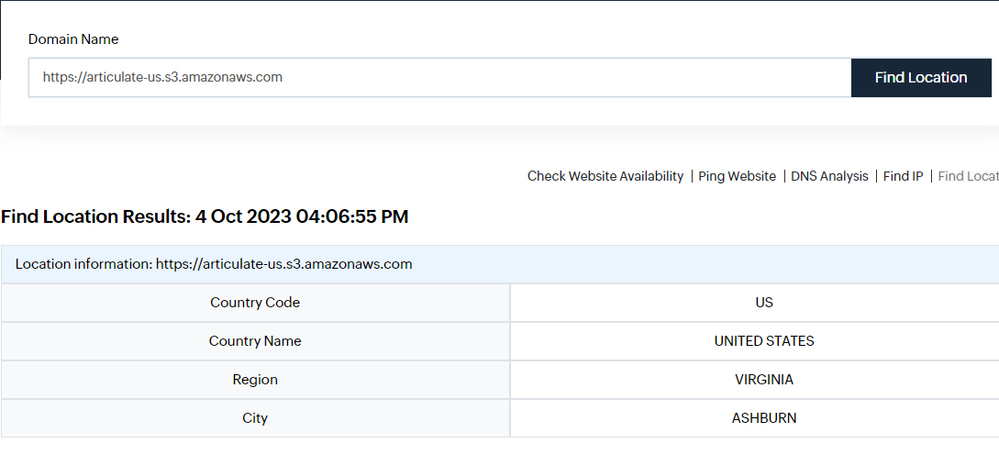Select the Find IP link
The height and width of the screenshot is (454, 999).
pos(903,176)
